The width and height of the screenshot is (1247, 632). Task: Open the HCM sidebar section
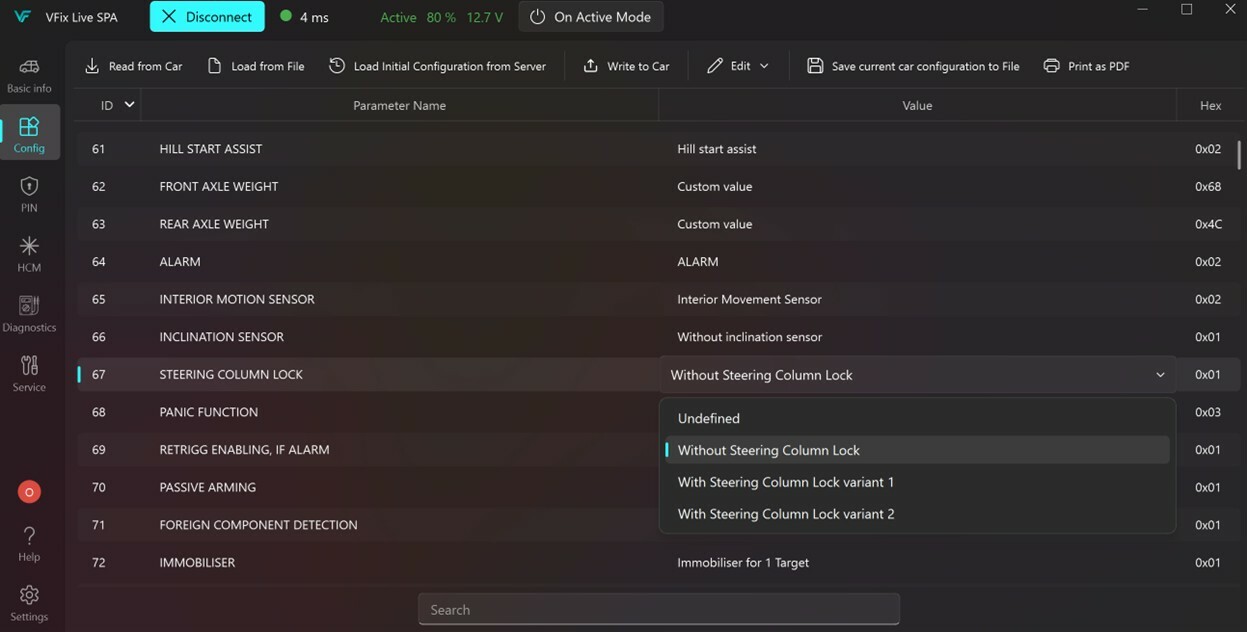[29, 255]
